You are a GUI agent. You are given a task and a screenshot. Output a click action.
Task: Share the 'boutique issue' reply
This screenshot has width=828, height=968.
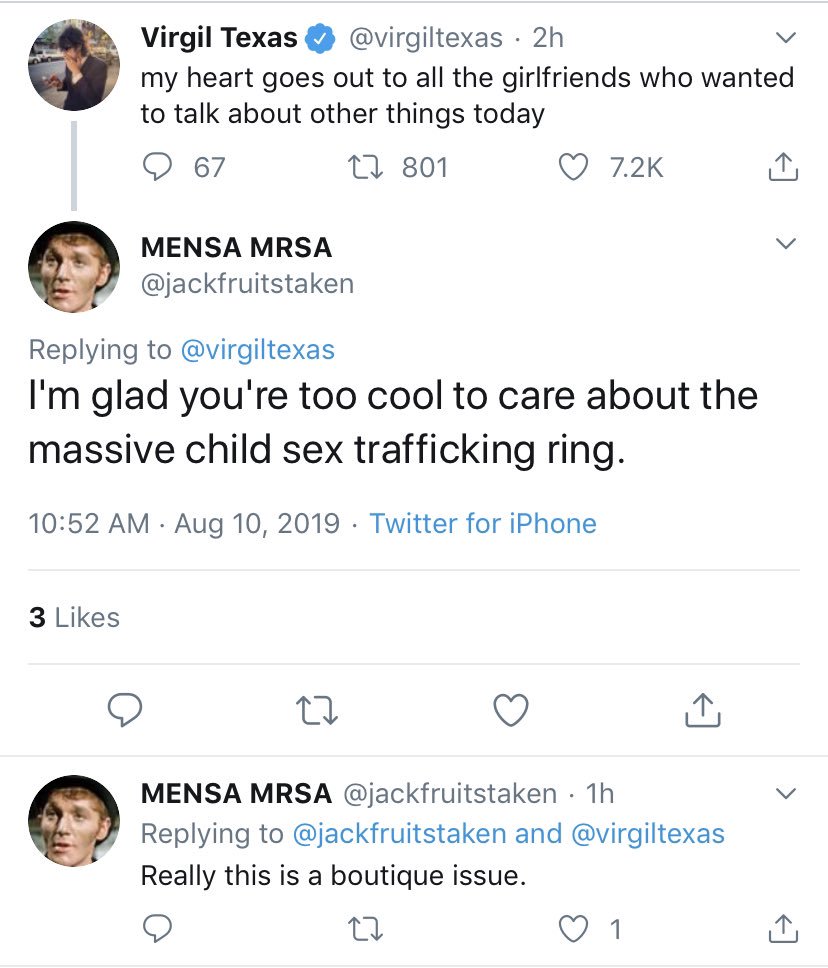click(x=783, y=930)
